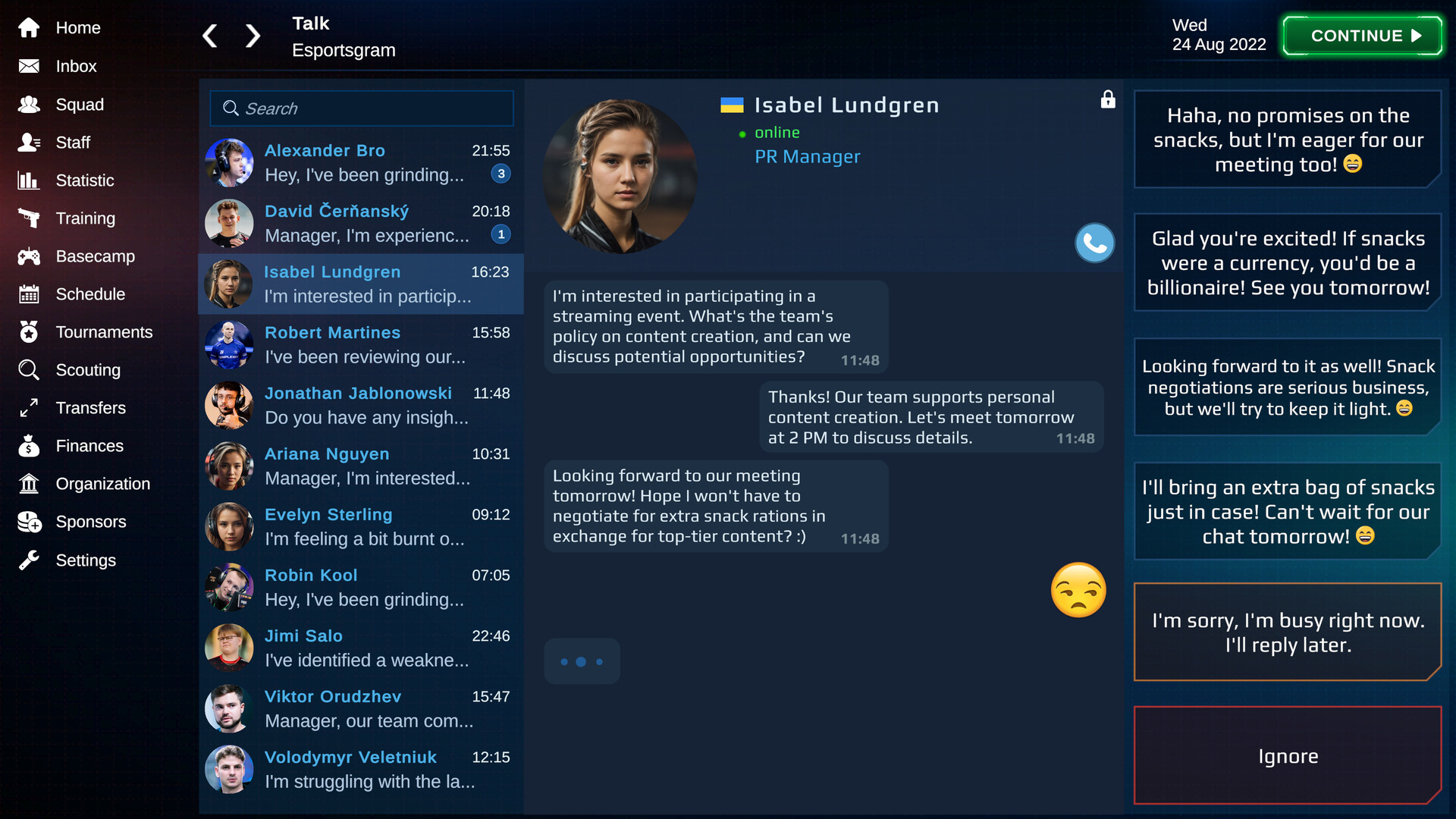Click the Home sidebar icon

29,27
